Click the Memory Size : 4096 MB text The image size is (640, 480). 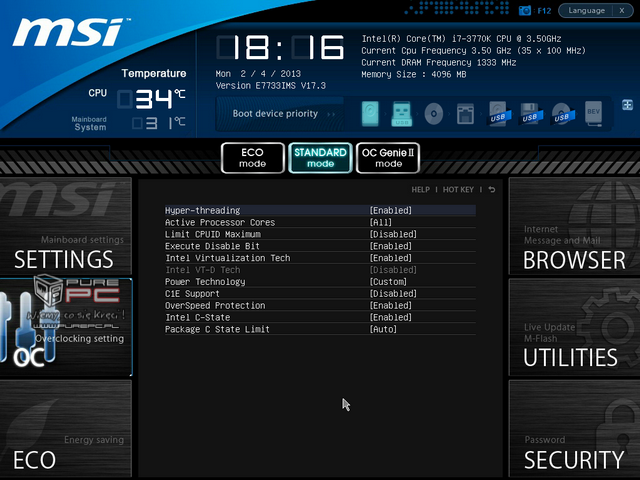pos(413,74)
